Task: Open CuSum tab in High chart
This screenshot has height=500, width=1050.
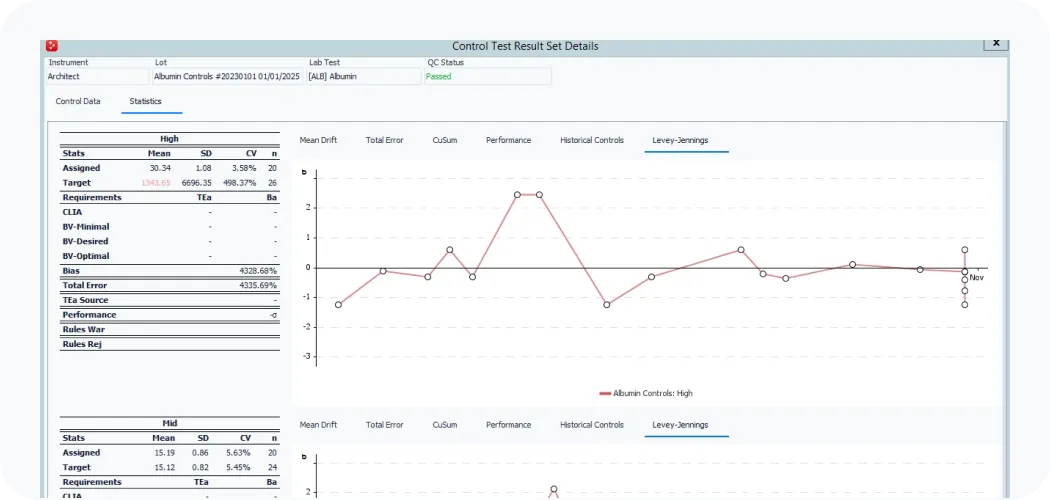Action: [x=445, y=141]
